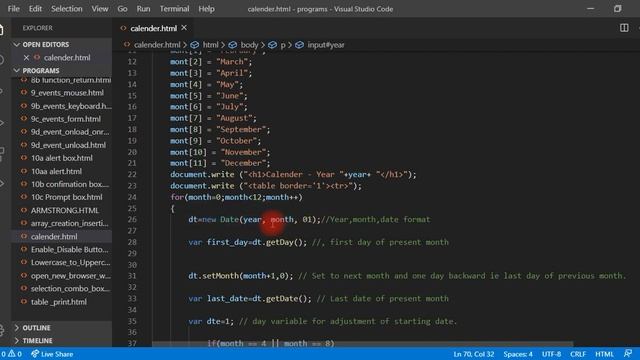Open the Help menu
Screen dimensions: 640x360
(207, 9)
